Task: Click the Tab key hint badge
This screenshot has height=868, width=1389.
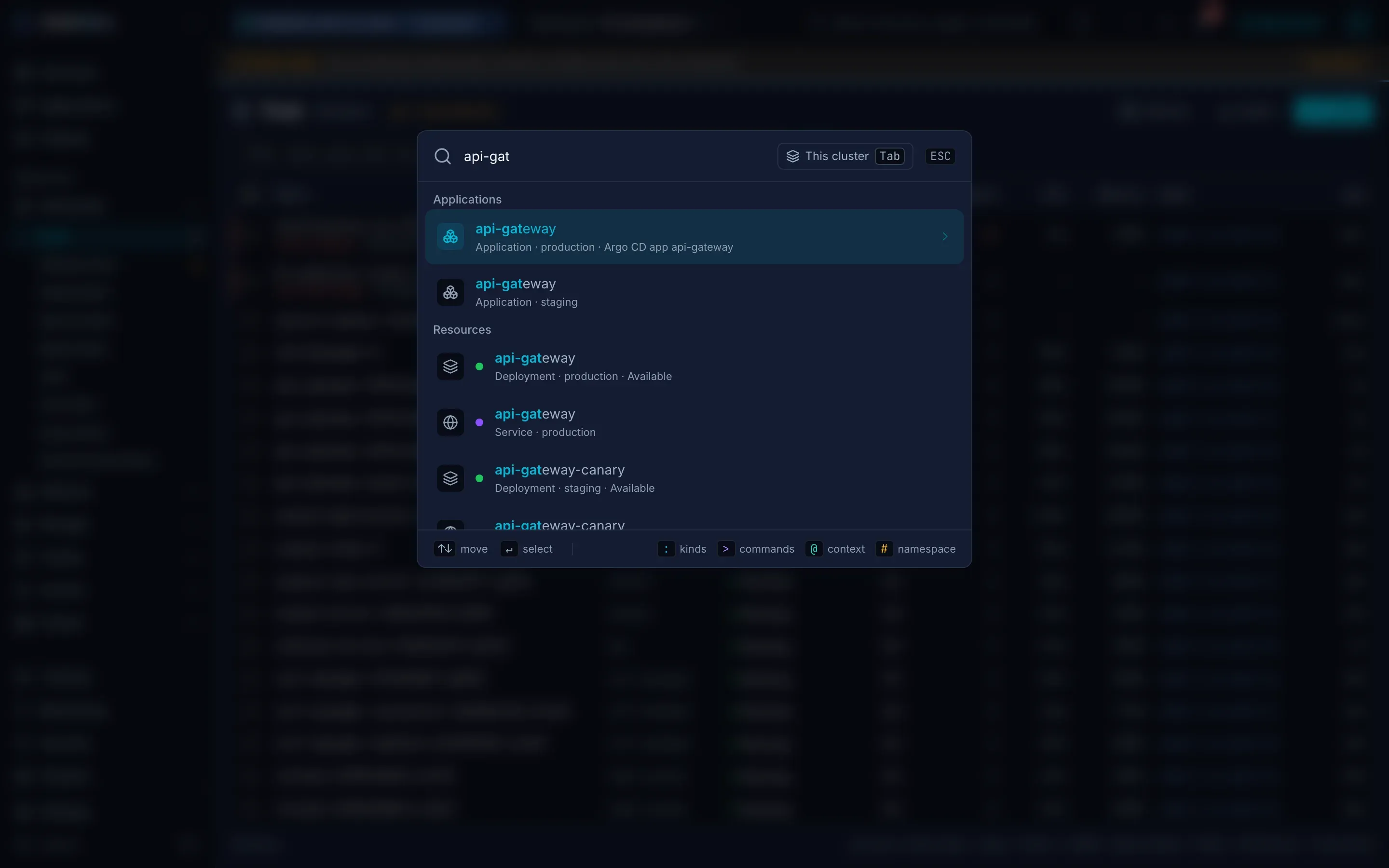Action: pyautogui.click(x=890, y=156)
